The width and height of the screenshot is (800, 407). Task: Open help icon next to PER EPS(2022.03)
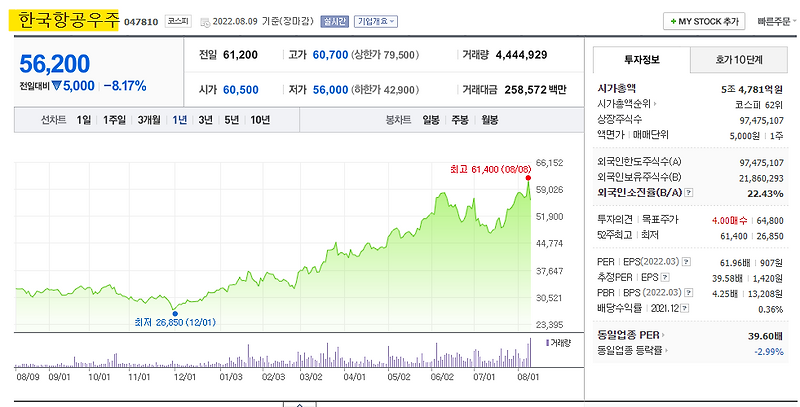(x=687, y=262)
